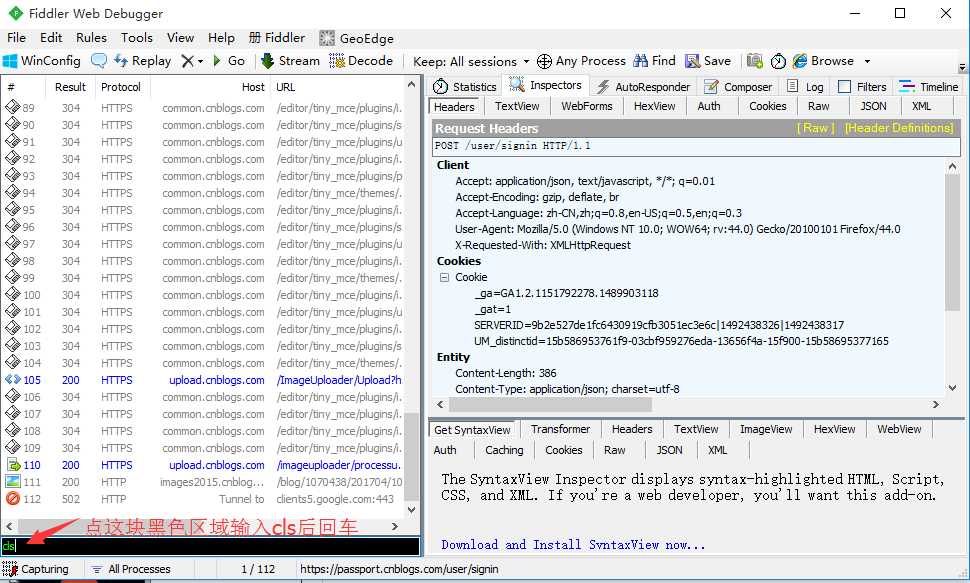Replay the selected sessions
Screen dimensions: 970x583
[143, 61]
